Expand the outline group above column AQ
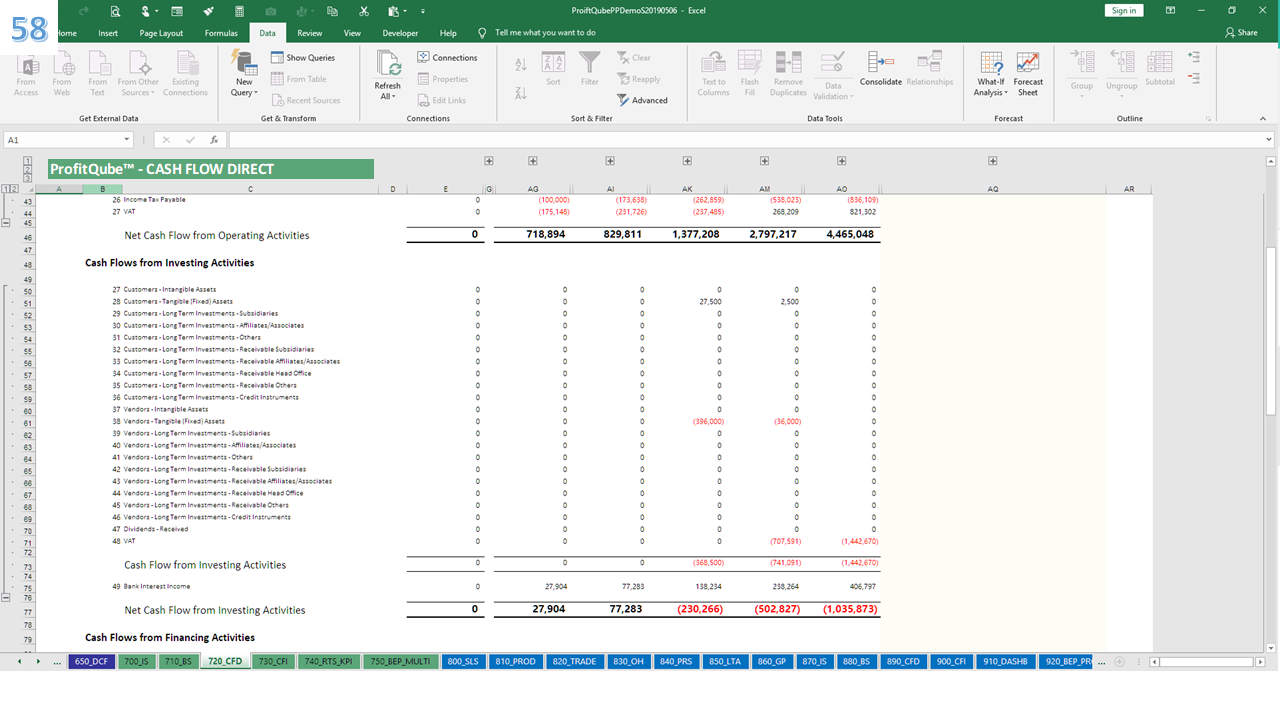The image size is (1280, 720). 993,161
